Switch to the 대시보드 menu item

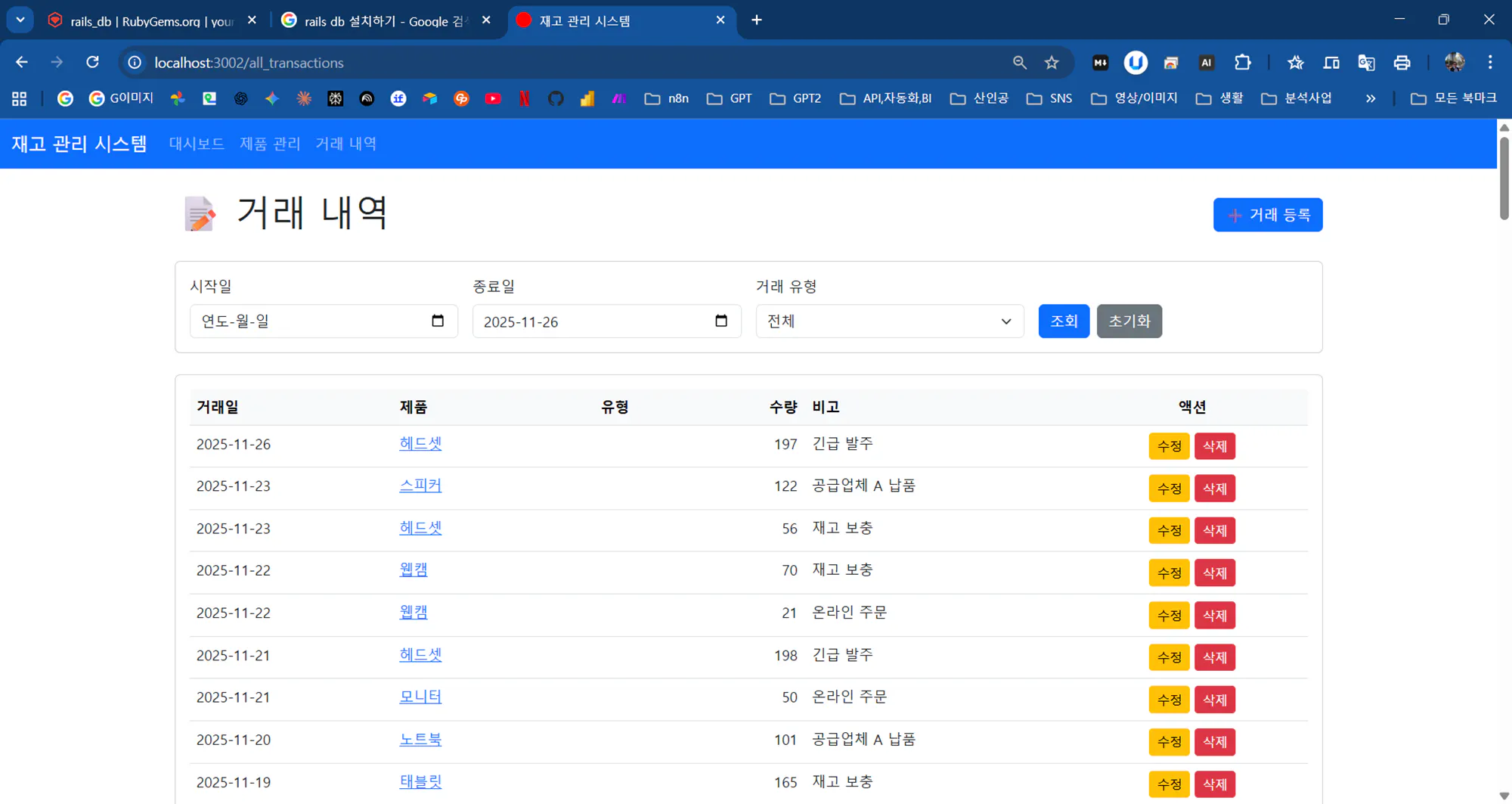[x=196, y=144]
